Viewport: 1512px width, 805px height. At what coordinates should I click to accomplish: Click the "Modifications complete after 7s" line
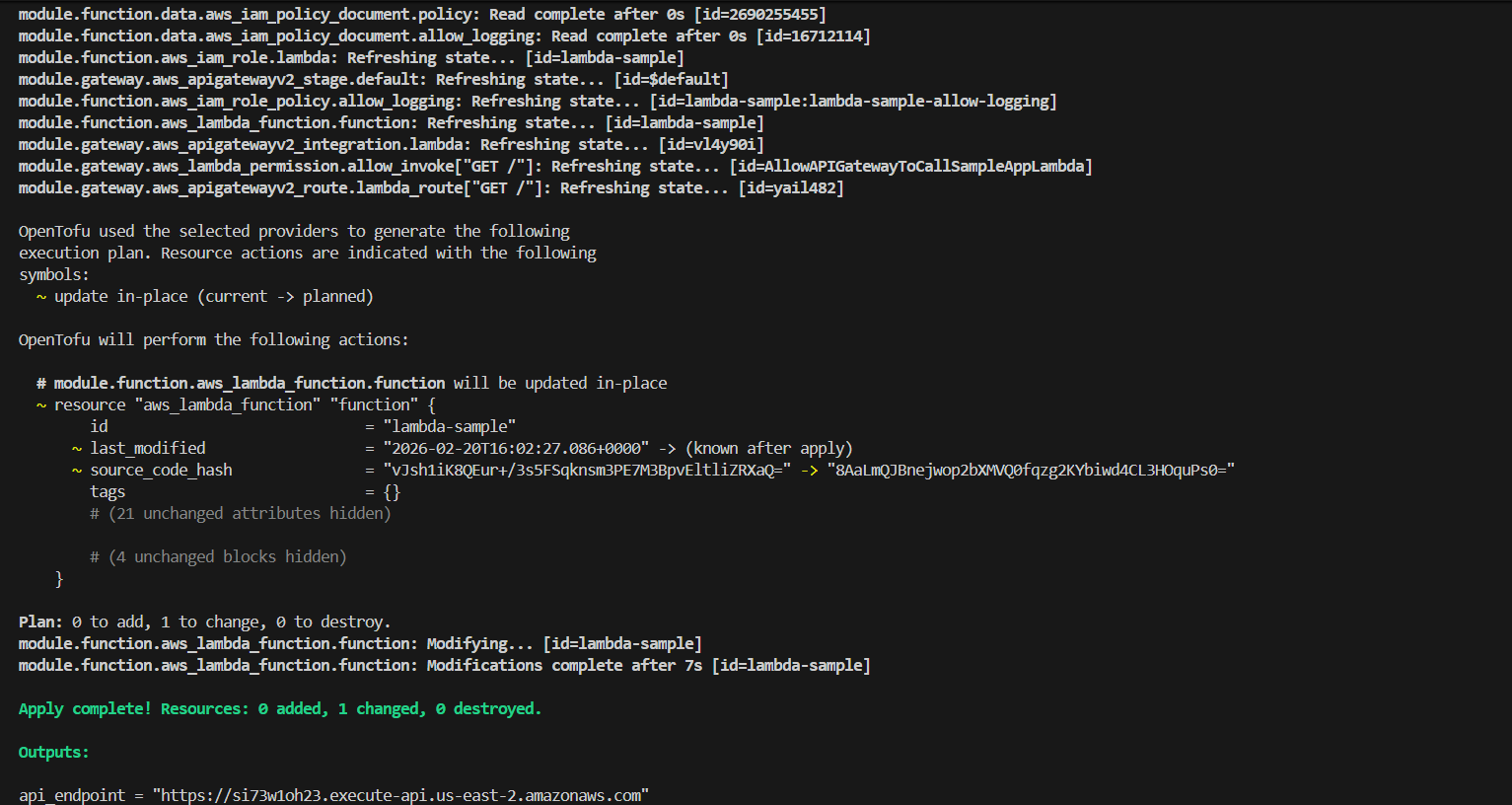tap(444, 665)
